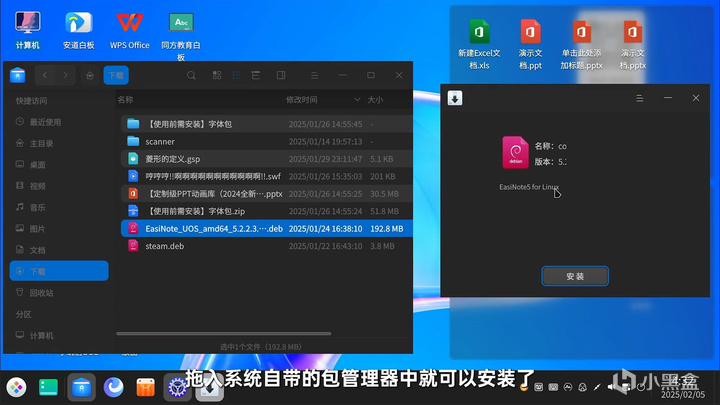The image size is (720, 405).
Task: Open 桌面 in sidebar
Action: pos(59,164)
